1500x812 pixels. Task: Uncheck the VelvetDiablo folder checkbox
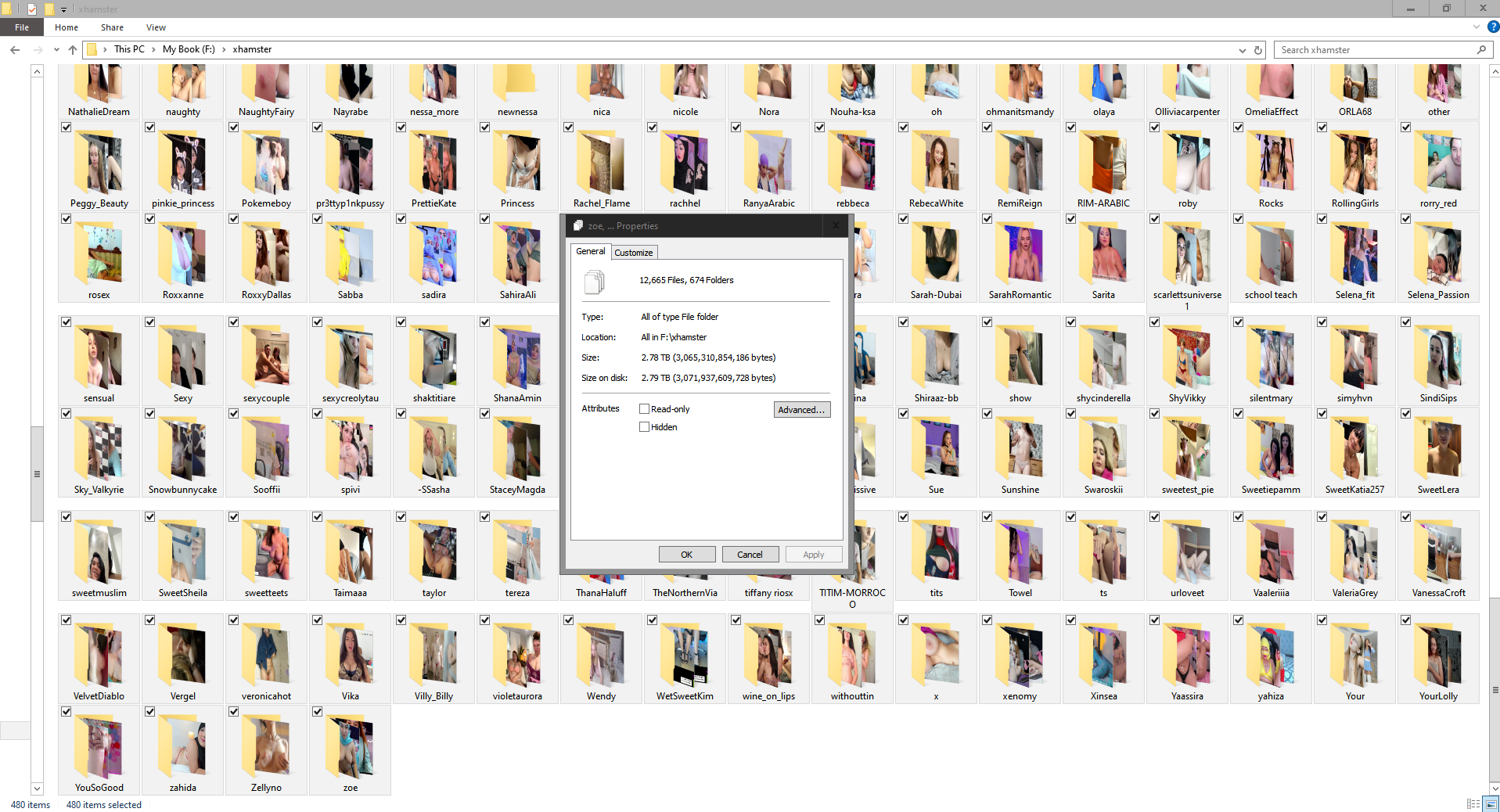[67, 620]
